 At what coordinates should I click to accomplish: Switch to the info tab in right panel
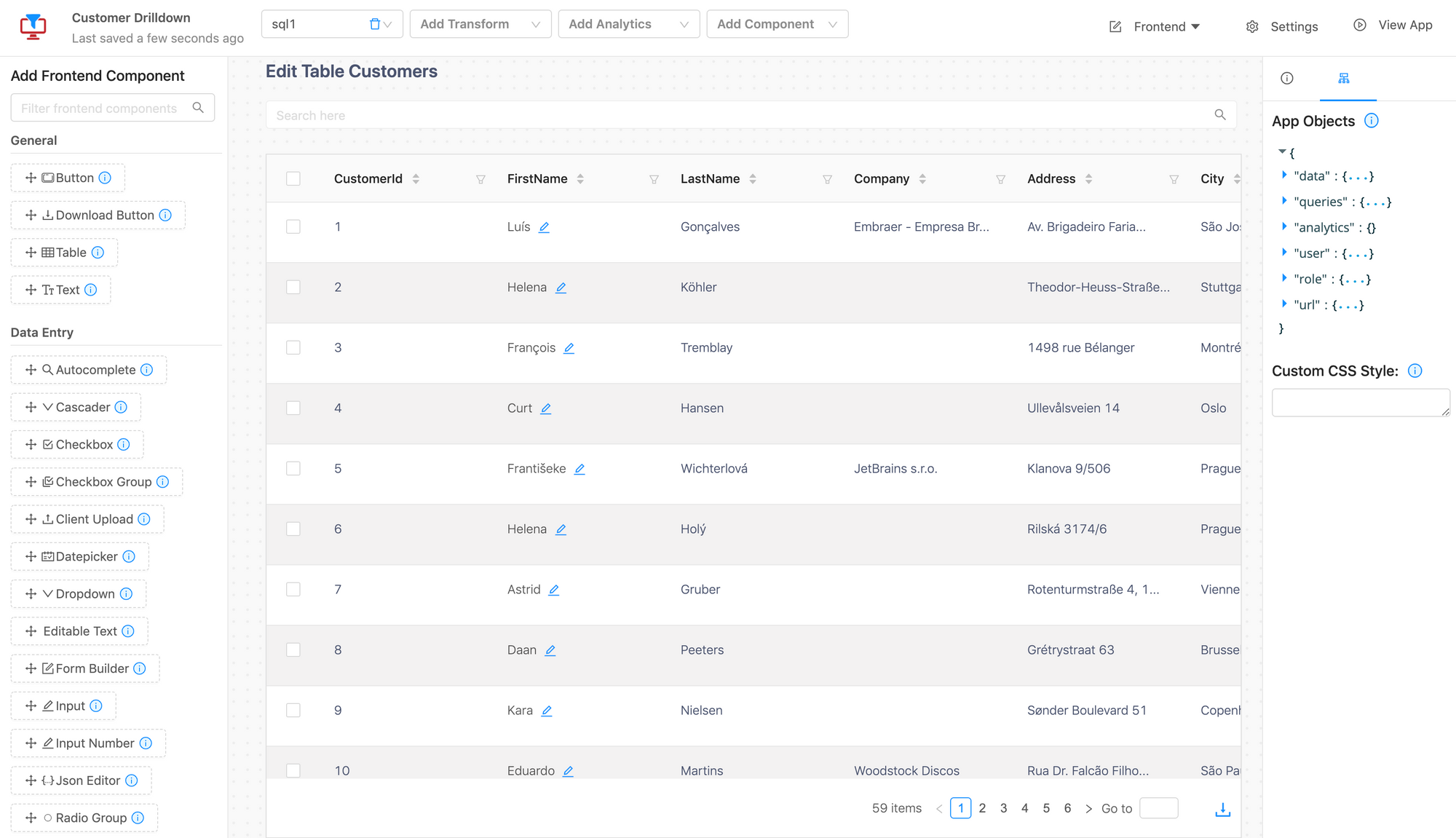1287,79
